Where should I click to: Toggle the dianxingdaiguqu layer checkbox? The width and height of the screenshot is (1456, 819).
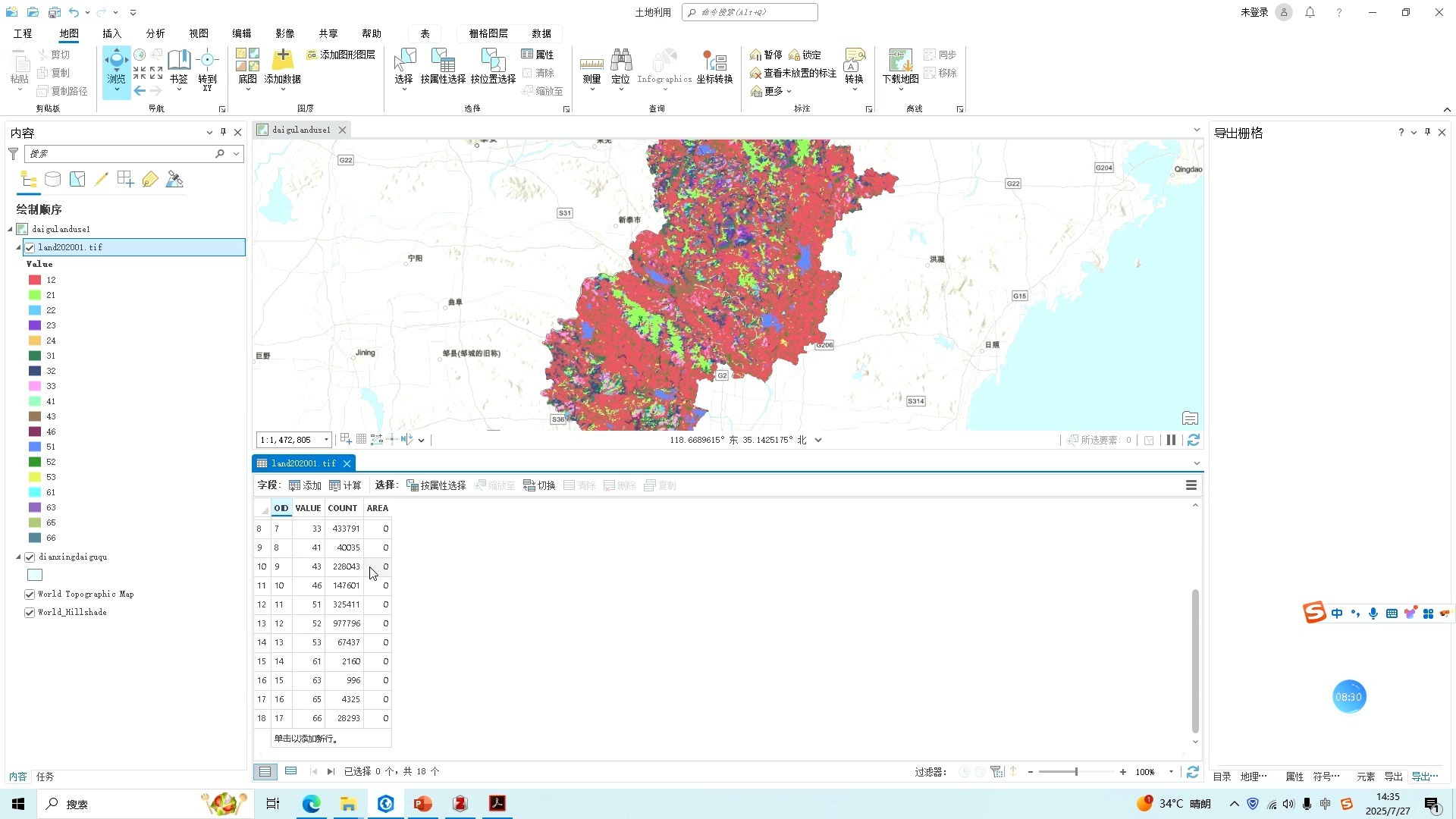30,556
